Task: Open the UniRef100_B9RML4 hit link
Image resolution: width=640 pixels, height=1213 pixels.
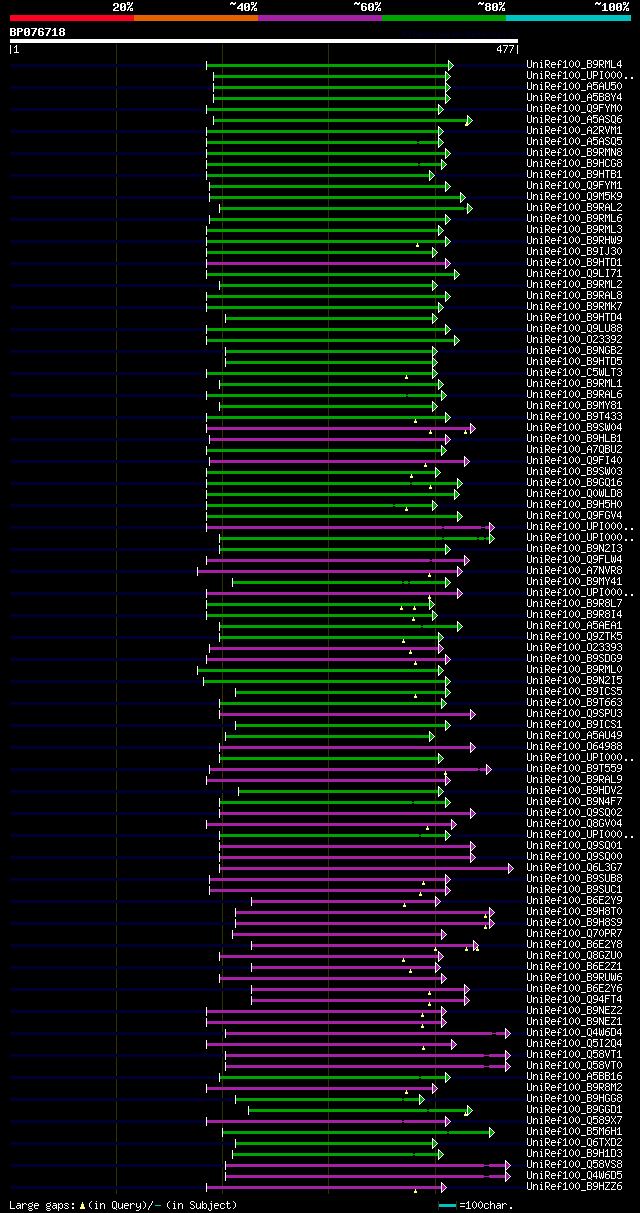Action: click(574, 65)
